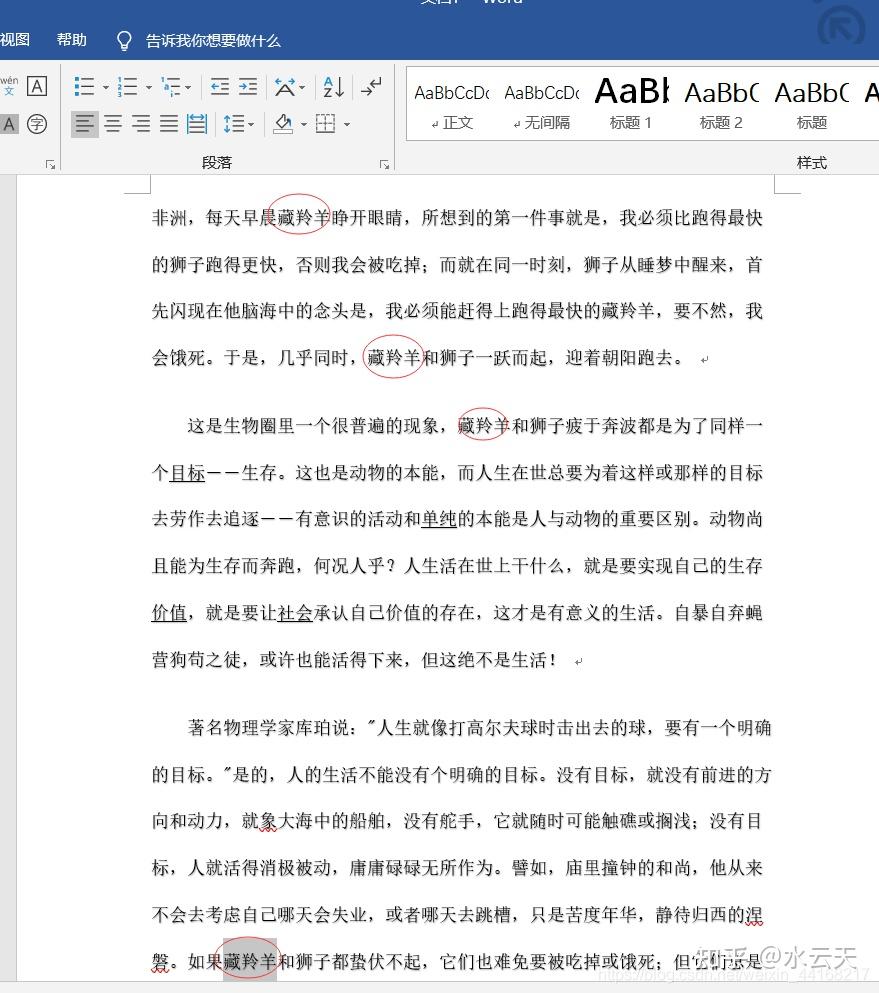Click the underlined word 社会 in document
Screen dimensions: 879x993
pos(295,612)
